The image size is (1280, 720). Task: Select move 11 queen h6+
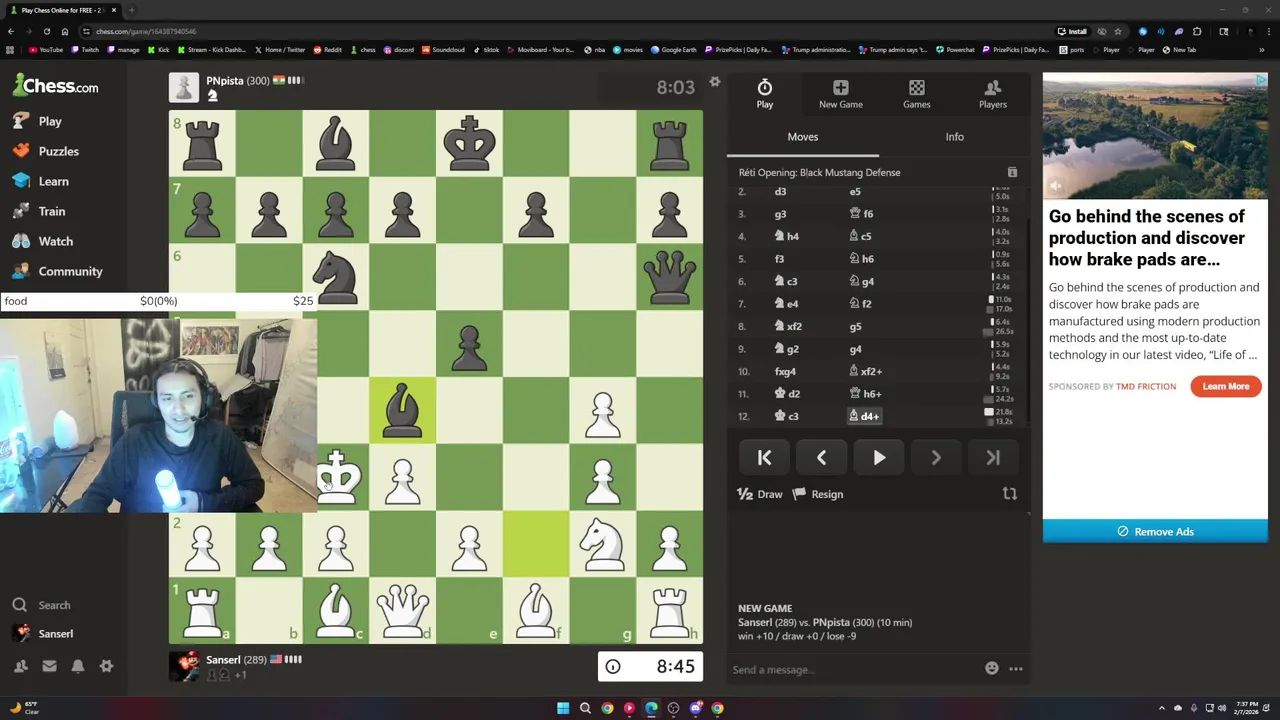(865, 394)
